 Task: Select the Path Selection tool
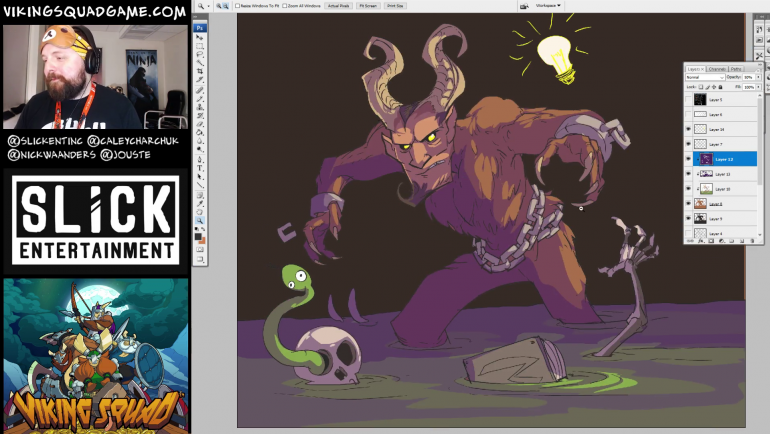point(200,177)
